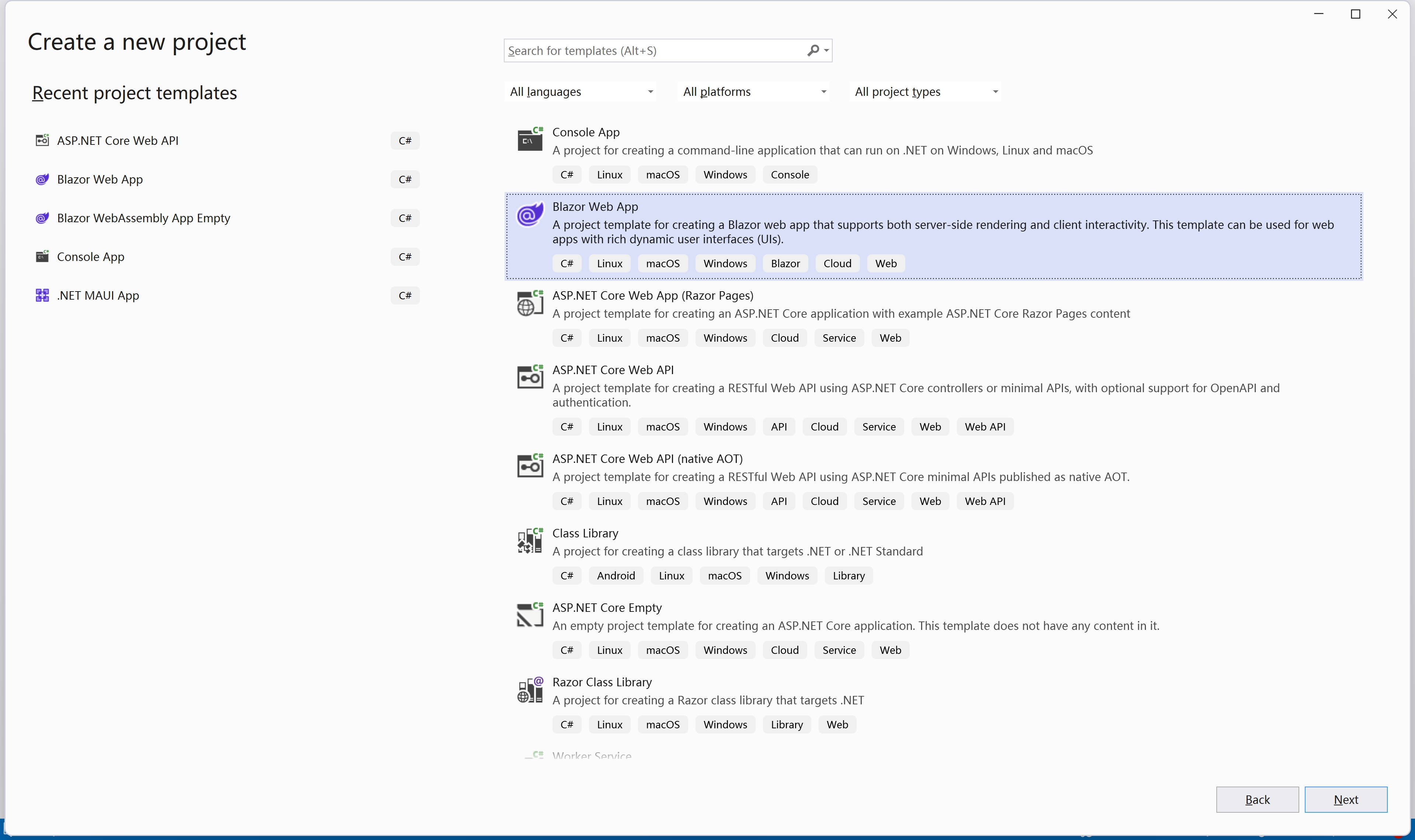
Task: Click the Console tag under Console App
Action: tap(790, 175)
